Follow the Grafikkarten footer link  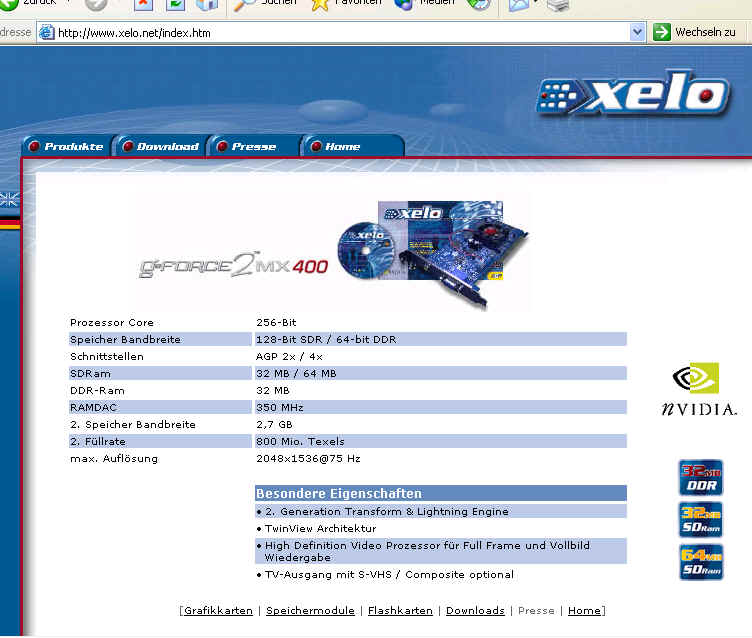pos(218,611)
